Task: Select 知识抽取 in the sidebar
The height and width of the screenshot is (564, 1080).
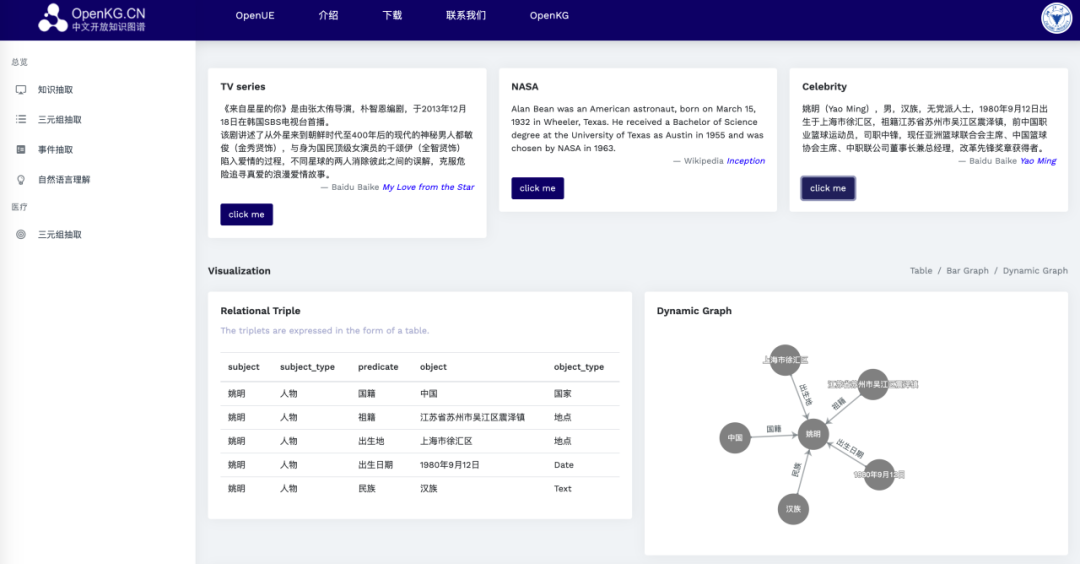Action: (55, 90)
